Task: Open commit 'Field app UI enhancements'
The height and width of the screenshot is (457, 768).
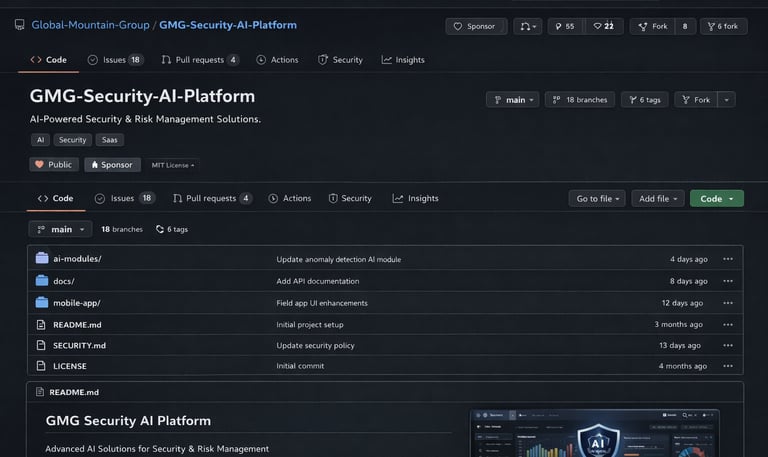Action: pos(322,303)
